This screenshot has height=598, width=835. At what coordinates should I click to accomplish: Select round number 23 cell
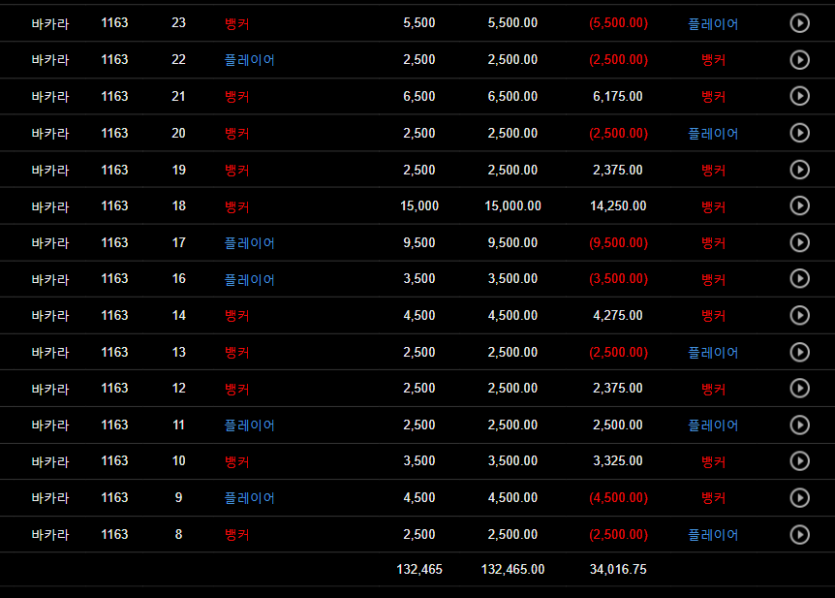tap(178, 23)
